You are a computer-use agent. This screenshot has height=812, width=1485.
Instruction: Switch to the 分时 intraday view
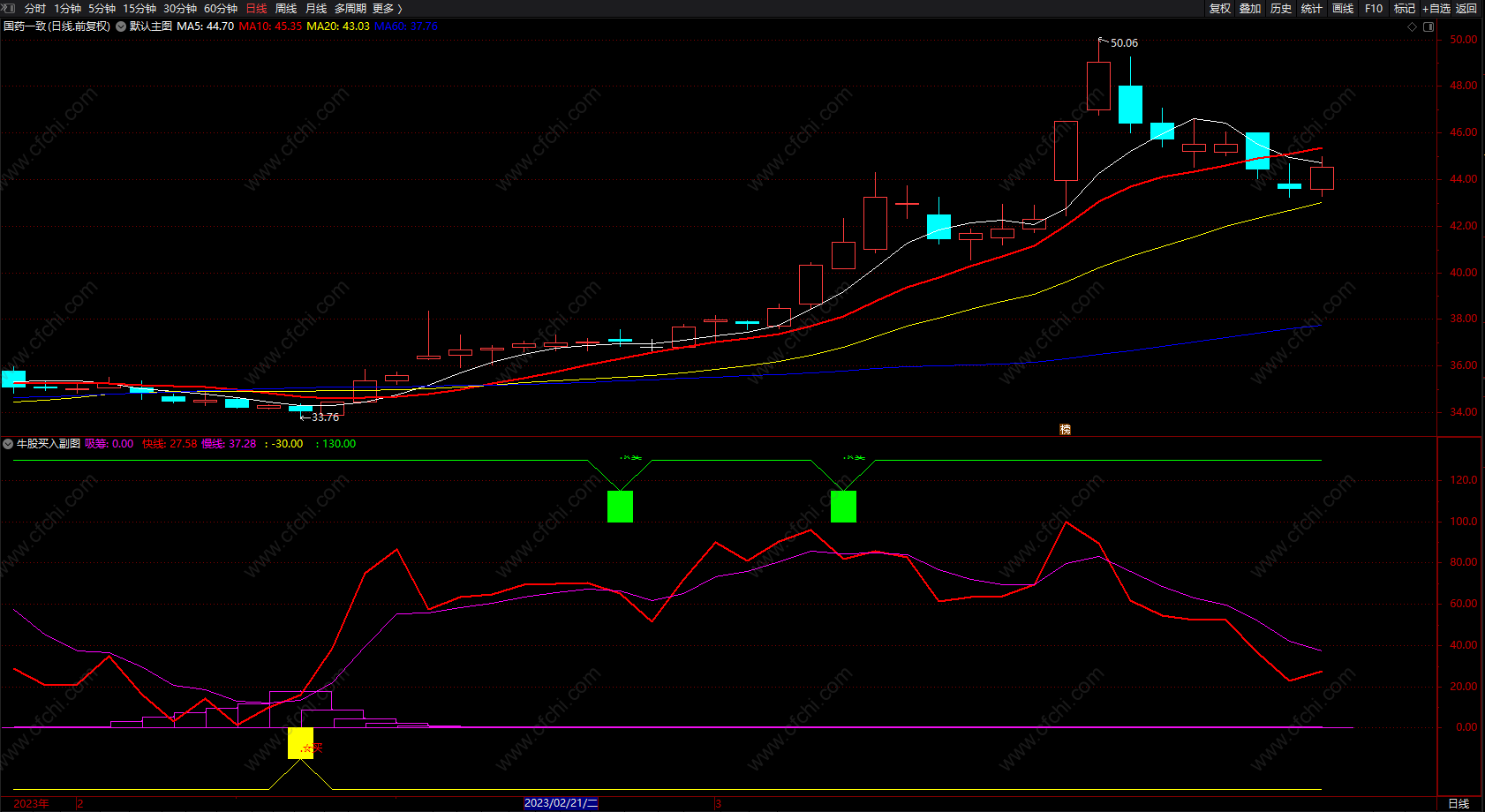click(x=35, y=8)
